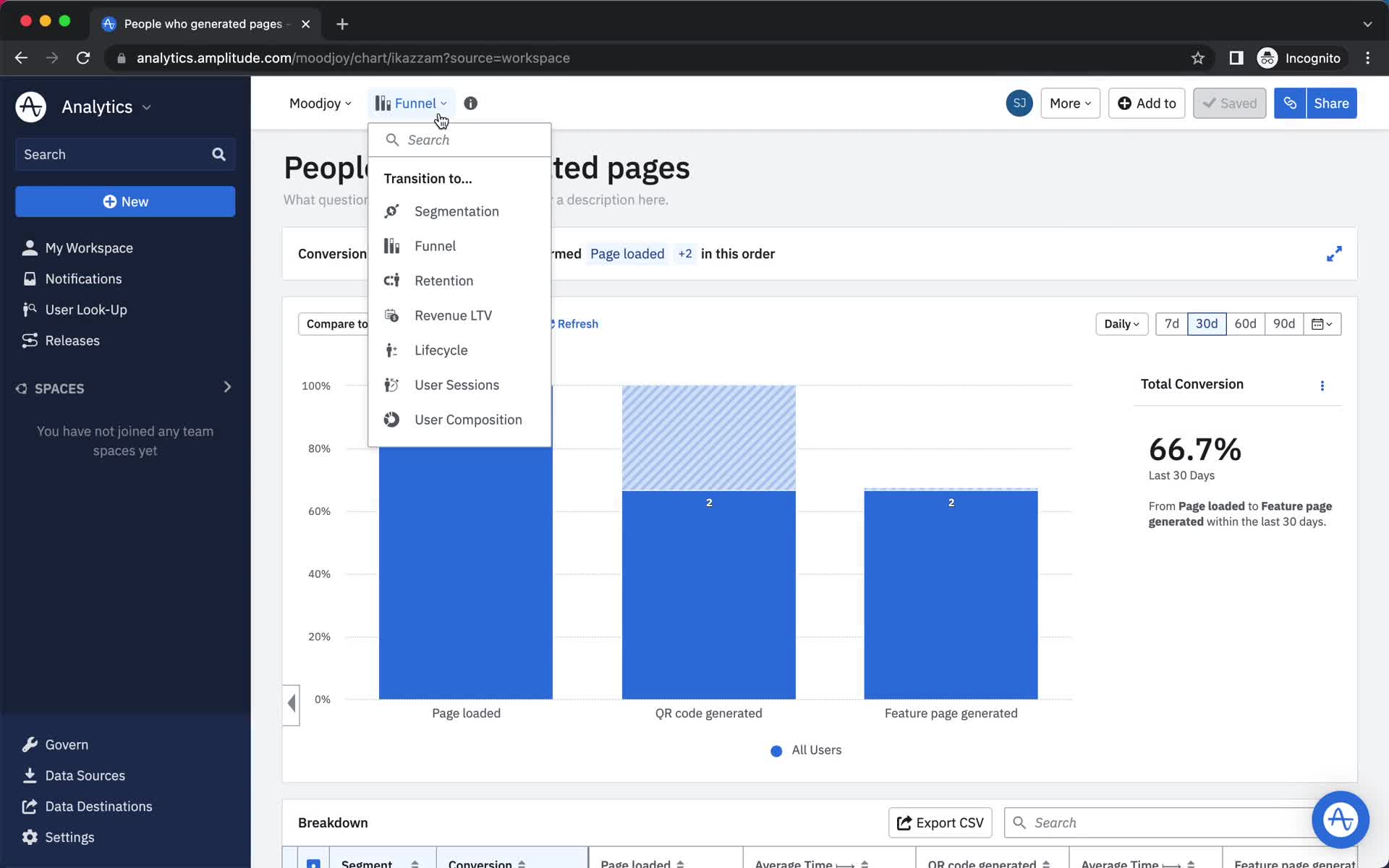Screen dimensions: 1389x868
Task: Open the Export CSV option
Action: 941,822
